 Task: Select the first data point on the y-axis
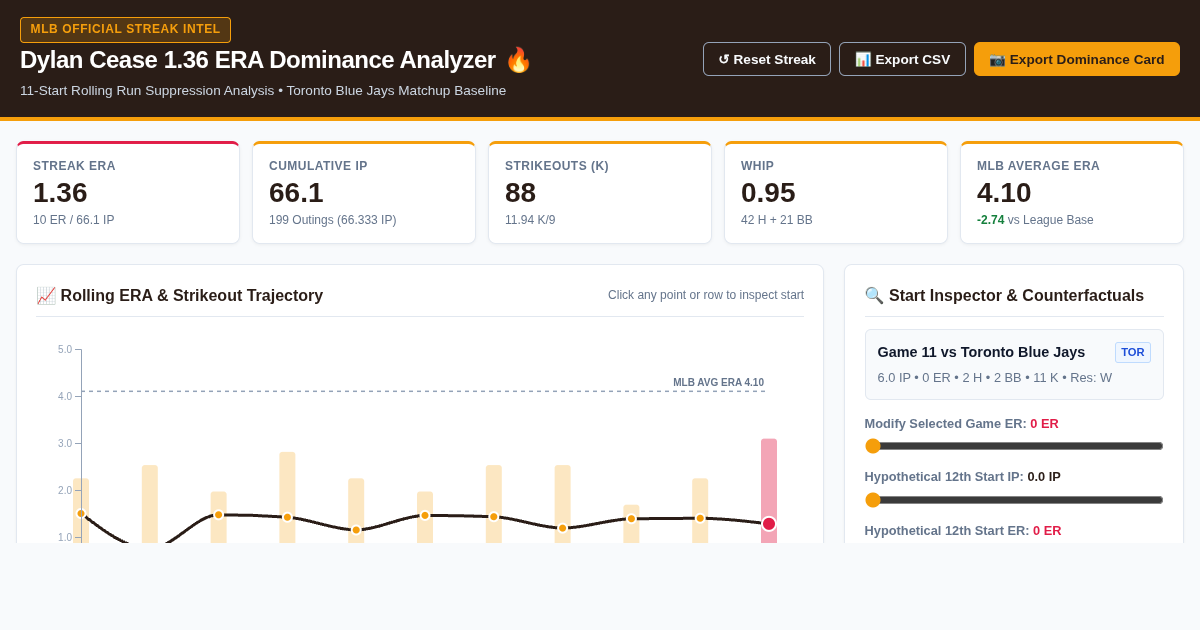click(81, 514)
